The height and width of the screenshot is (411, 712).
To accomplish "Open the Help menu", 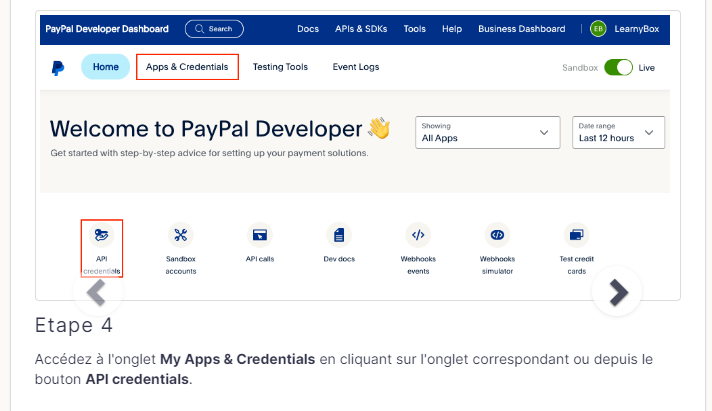I will click(452, 29).
